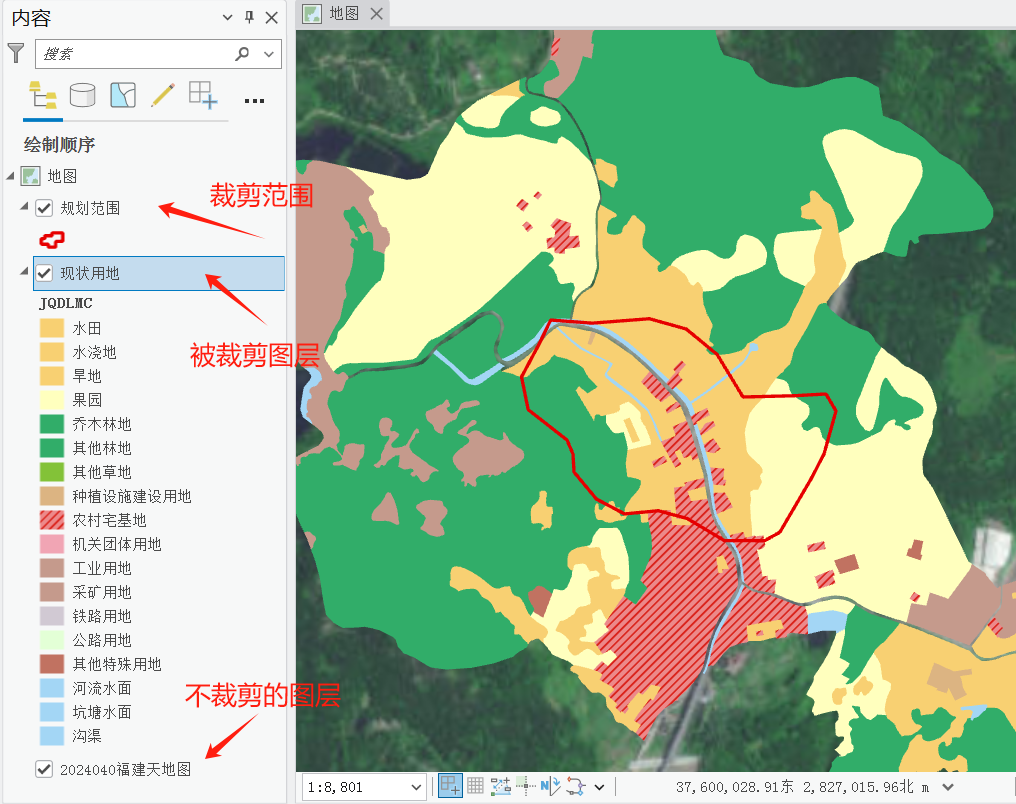Select the 规划范围 layer name
The image size is (1016, 804).
[x=90, y=208]
